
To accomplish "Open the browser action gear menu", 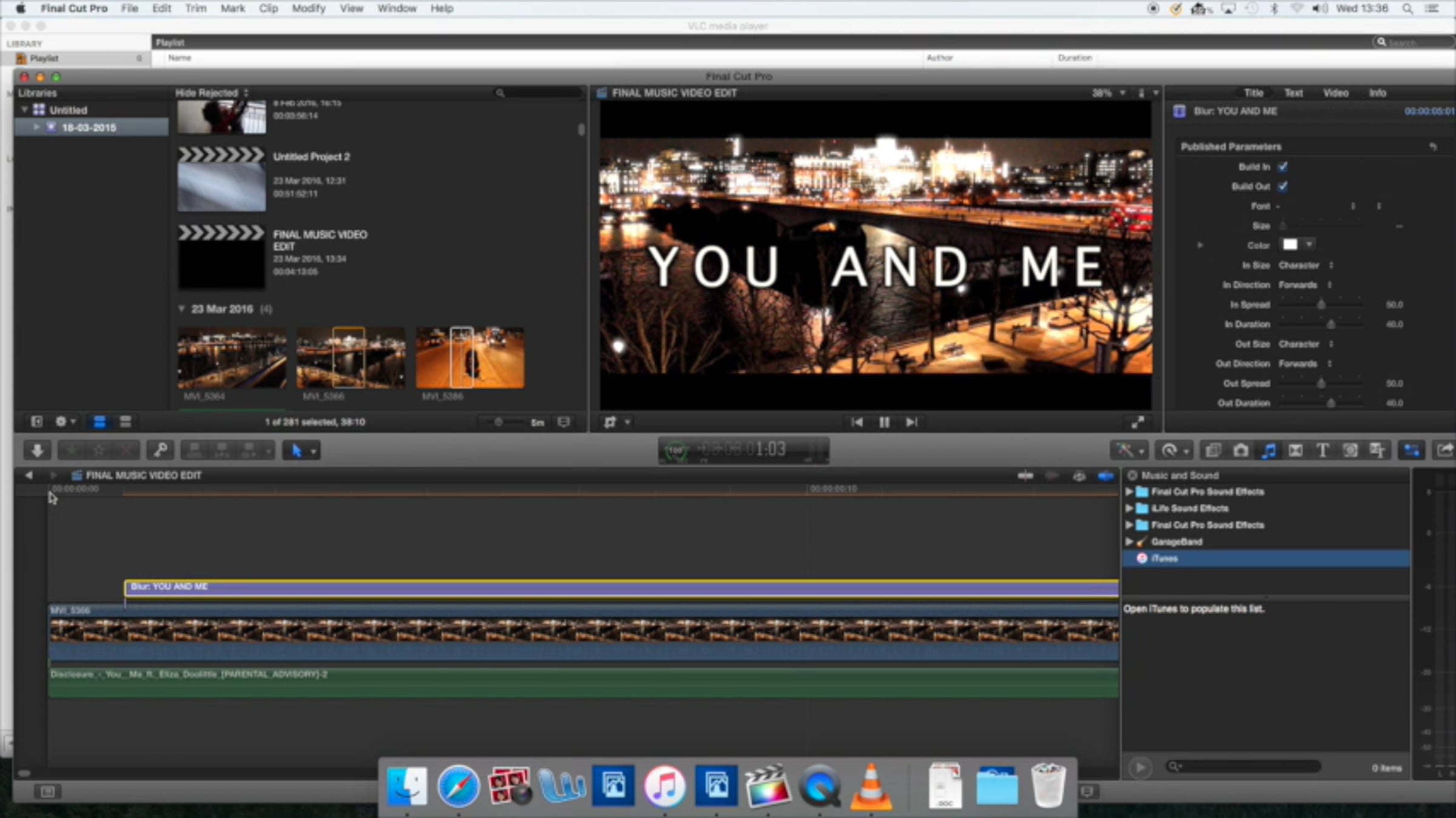I will tap(64, 422).
